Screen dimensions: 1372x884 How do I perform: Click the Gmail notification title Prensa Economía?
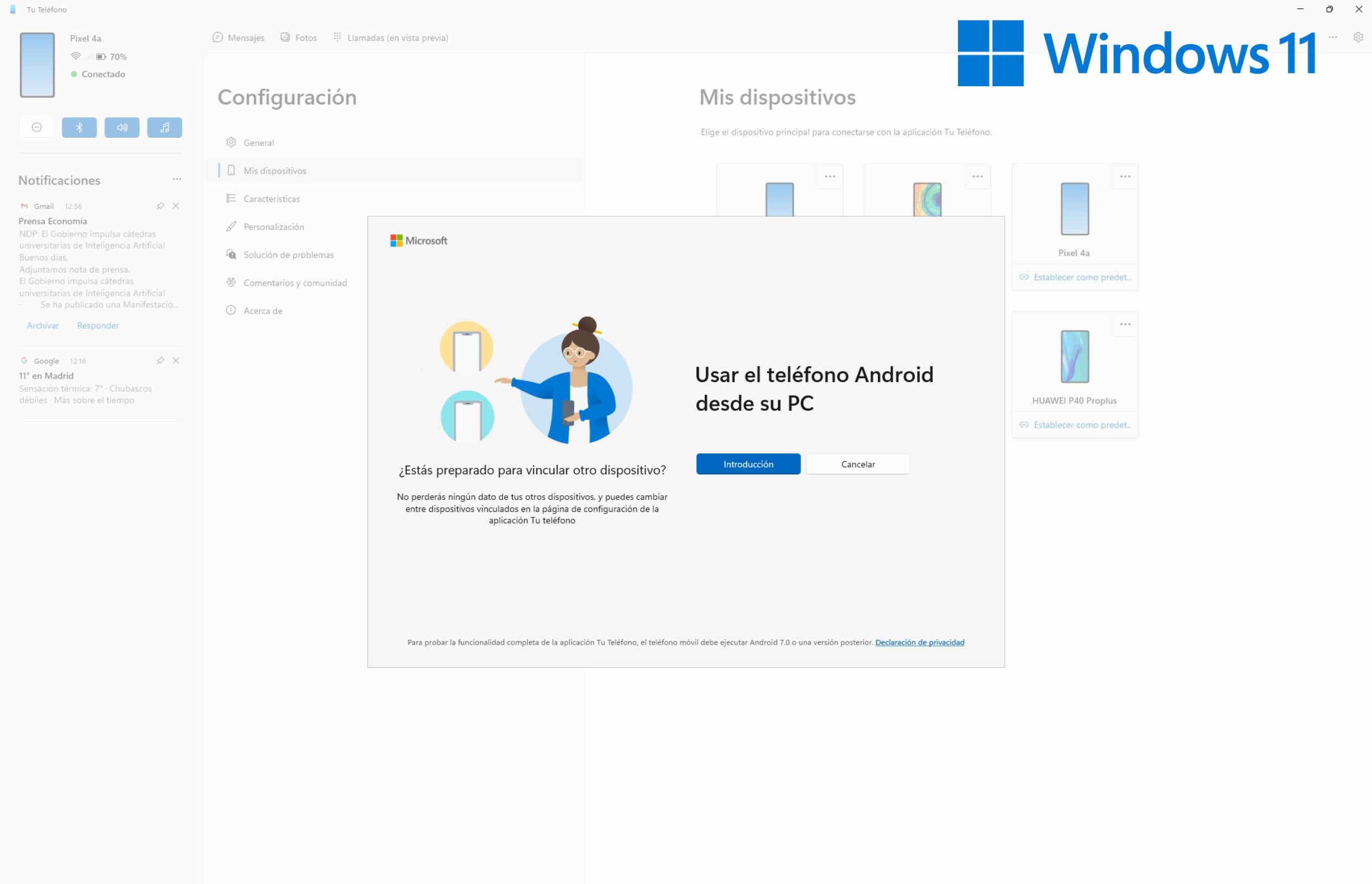[x=53, y=221]
